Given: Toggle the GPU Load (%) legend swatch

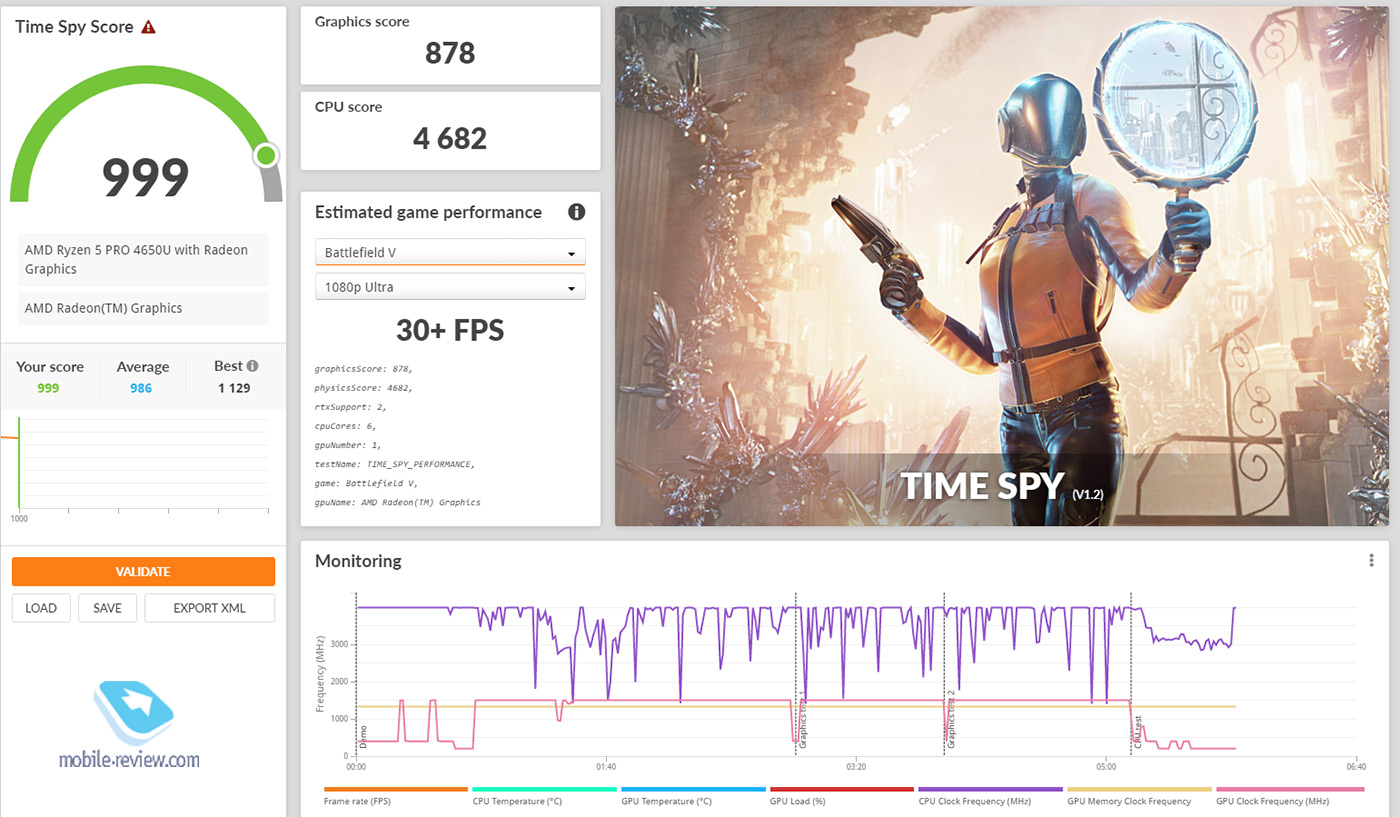Looking at the screenshot, I should (x=842, y=789).
